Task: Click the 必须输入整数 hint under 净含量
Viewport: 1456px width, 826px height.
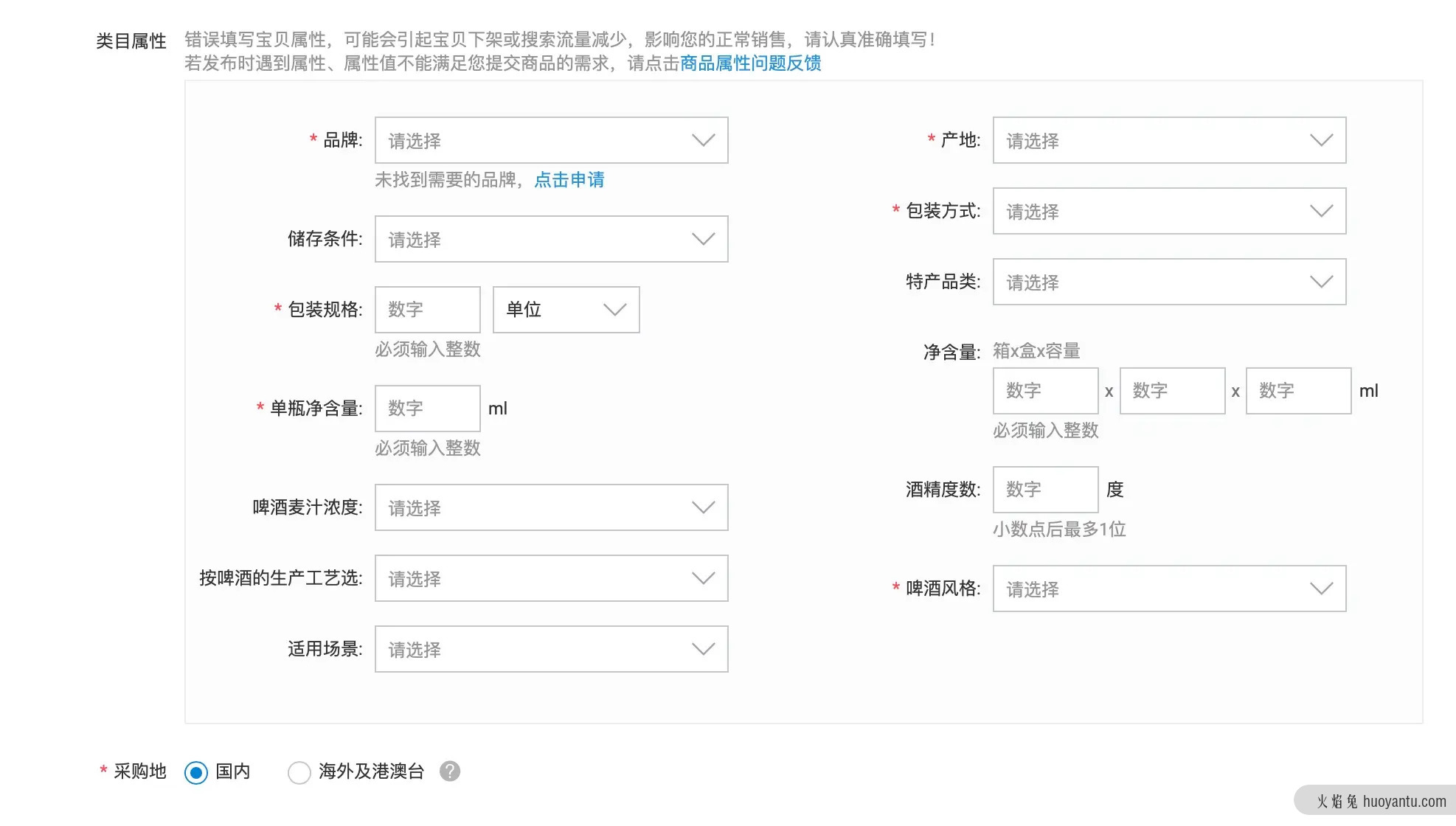Action: tap(1046, 431)
